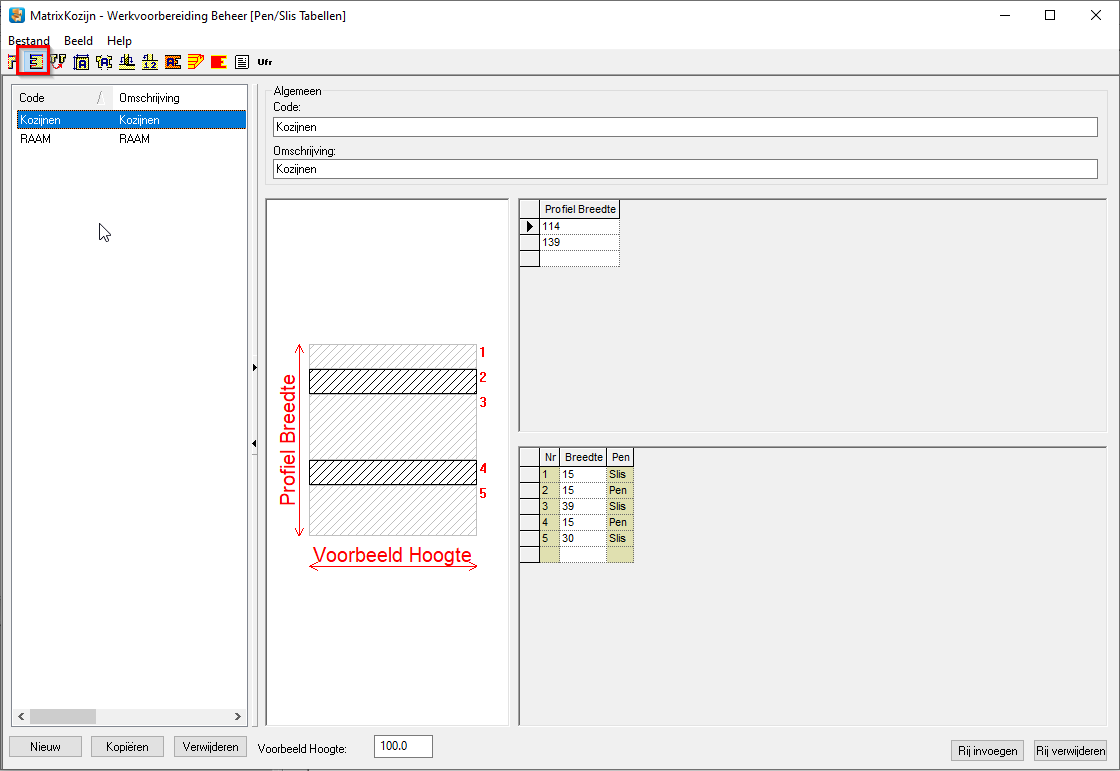The width and height of the screenshot is (1120, 771).
Task: Click the curved arrow TT toolbar icon
Action: 58,61
